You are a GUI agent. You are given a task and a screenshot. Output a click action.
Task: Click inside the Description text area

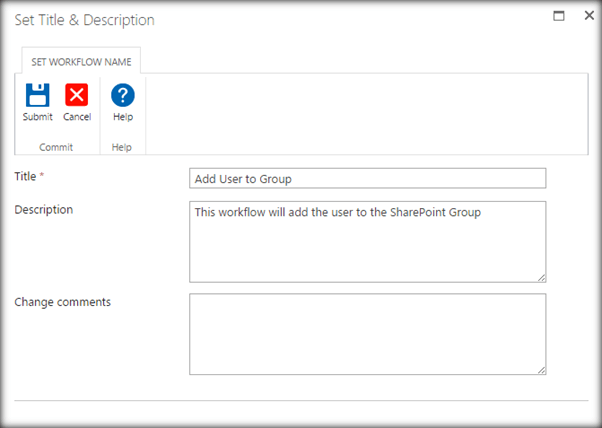click(x=367, y=241)
